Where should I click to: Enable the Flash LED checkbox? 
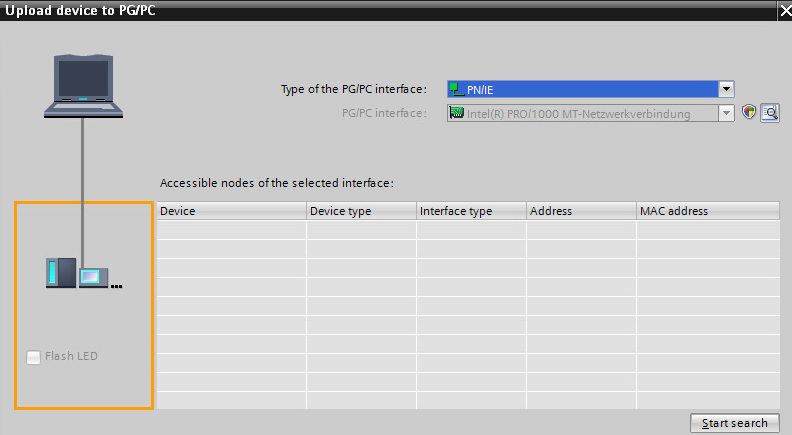tap(34, 357)
